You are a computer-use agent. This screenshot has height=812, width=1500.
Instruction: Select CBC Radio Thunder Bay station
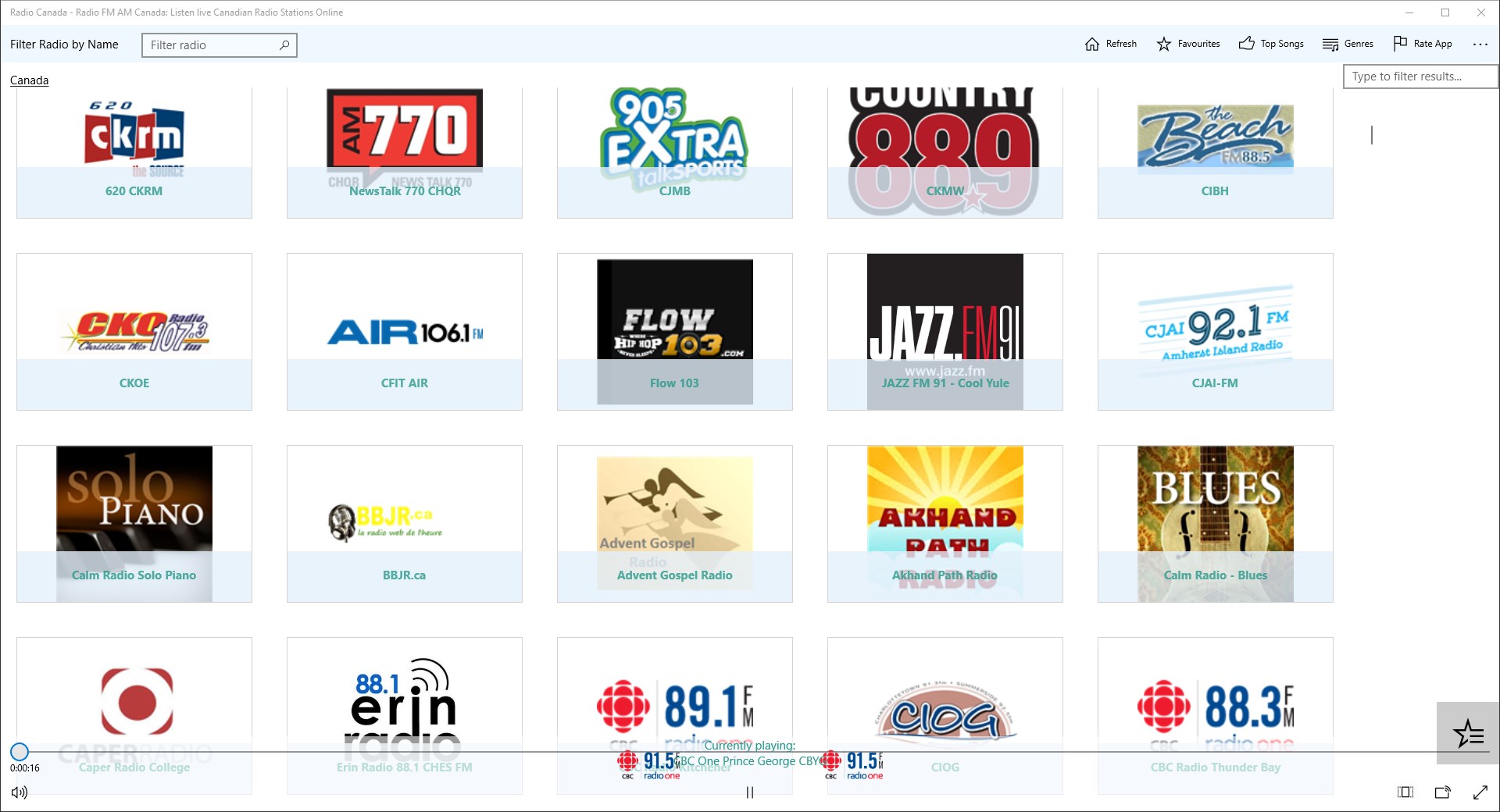pyautogui.click(x=1216, y=716)
